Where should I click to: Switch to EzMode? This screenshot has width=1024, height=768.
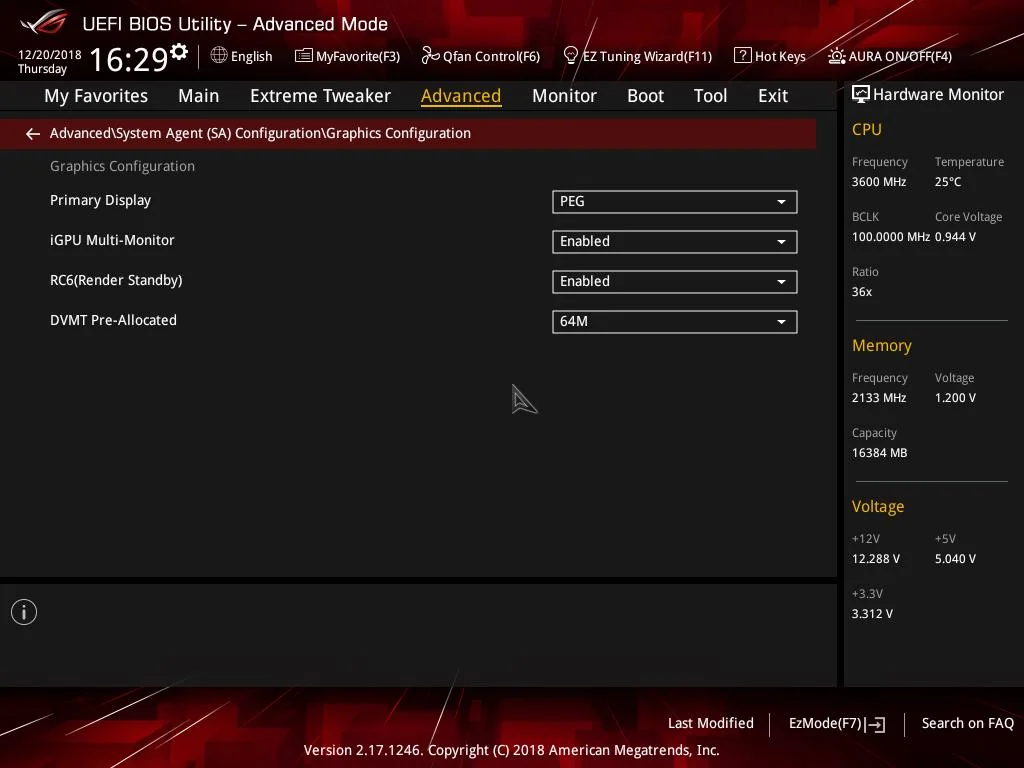pos(836,723)
